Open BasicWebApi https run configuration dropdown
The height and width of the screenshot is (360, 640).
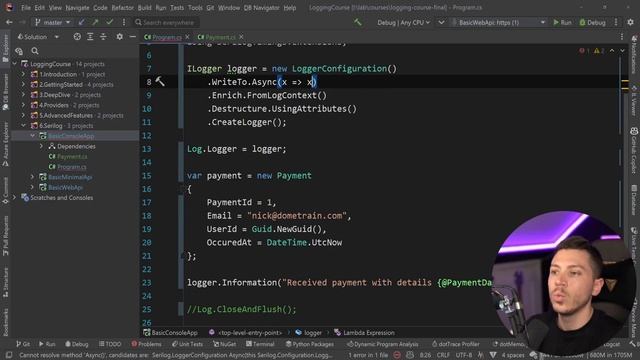pyautogui.click(x=498, y=22)
